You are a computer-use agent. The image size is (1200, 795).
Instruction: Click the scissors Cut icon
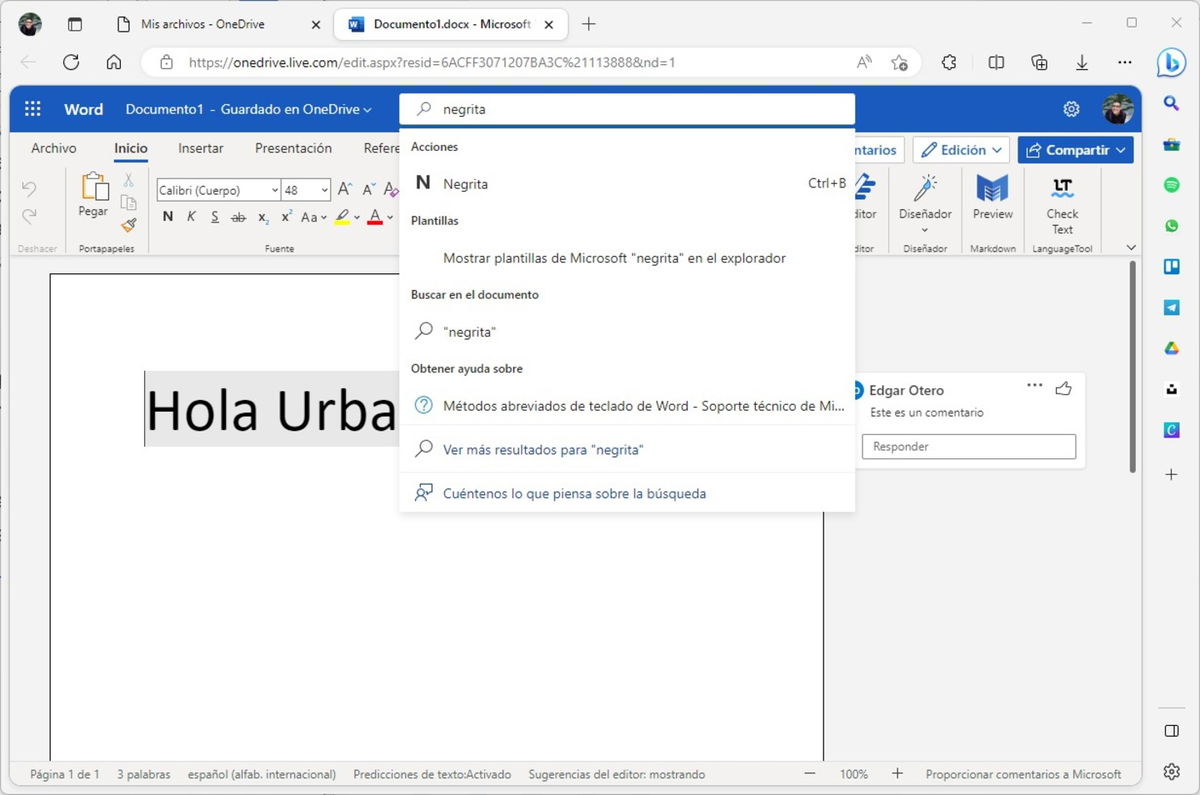pyautogui.click(x=128, y=180)
